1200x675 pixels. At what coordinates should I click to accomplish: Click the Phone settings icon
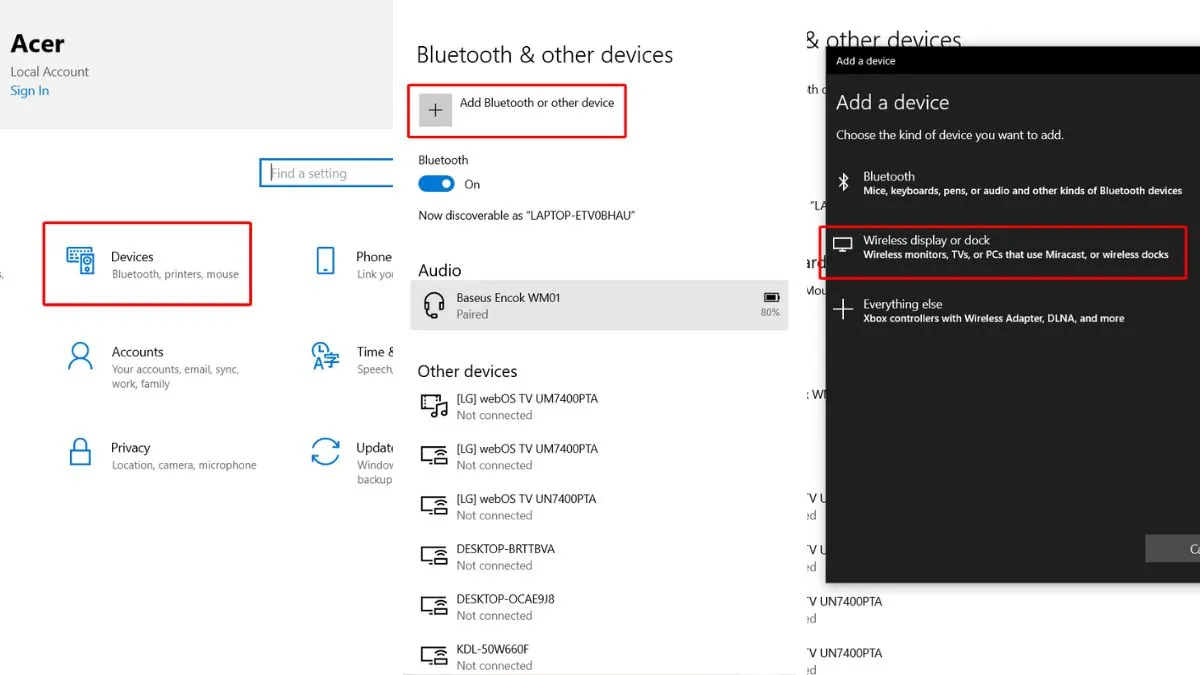click(325, 261)
